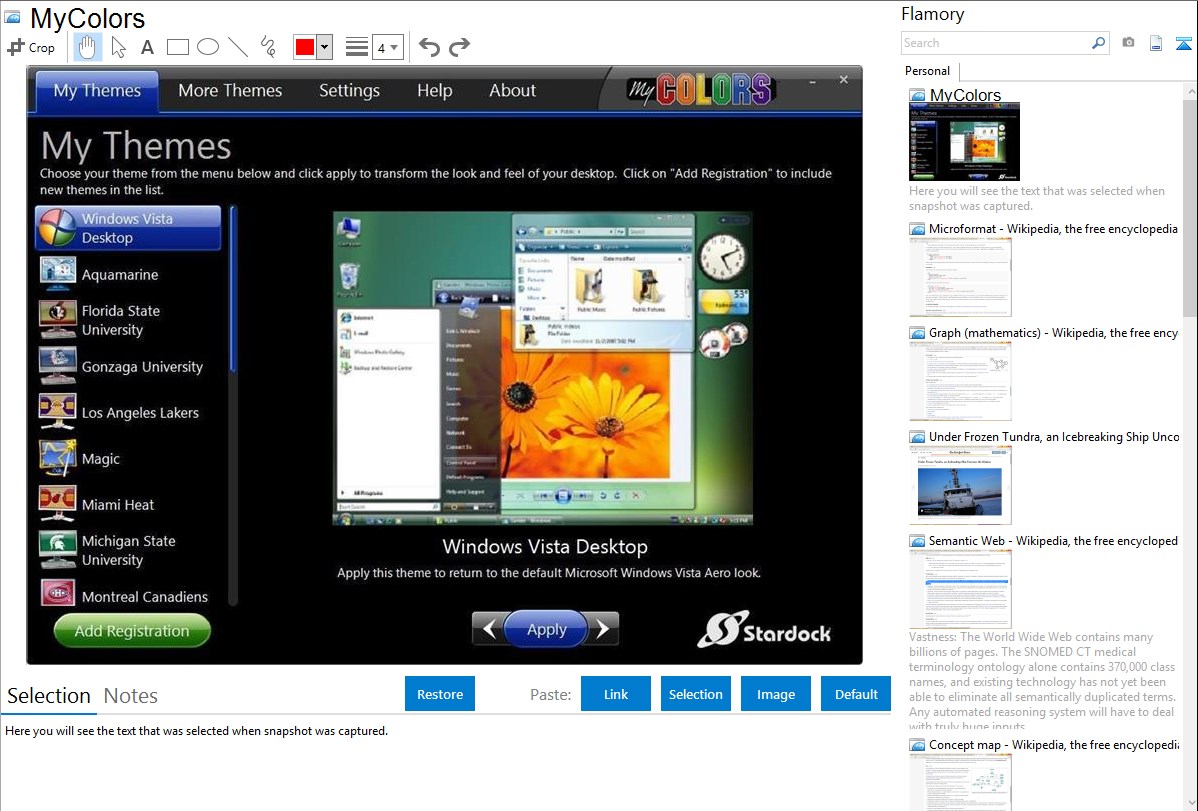
Task: Click the Add Registration button
Action: pyautogui.click(x=132, y=631)
